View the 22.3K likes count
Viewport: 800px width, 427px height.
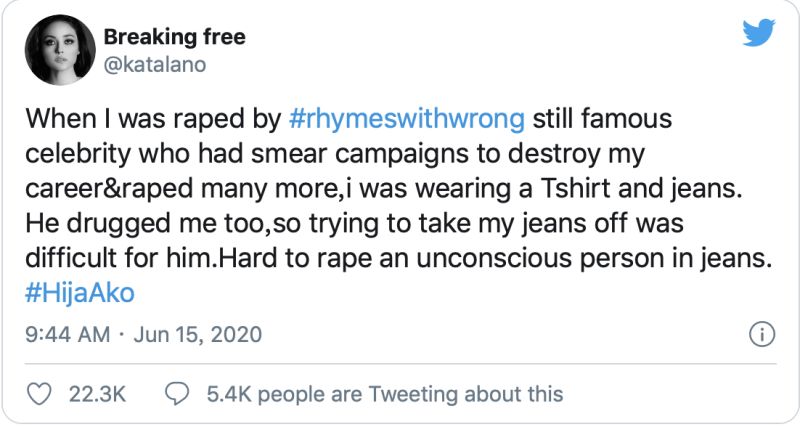[97, 394]
